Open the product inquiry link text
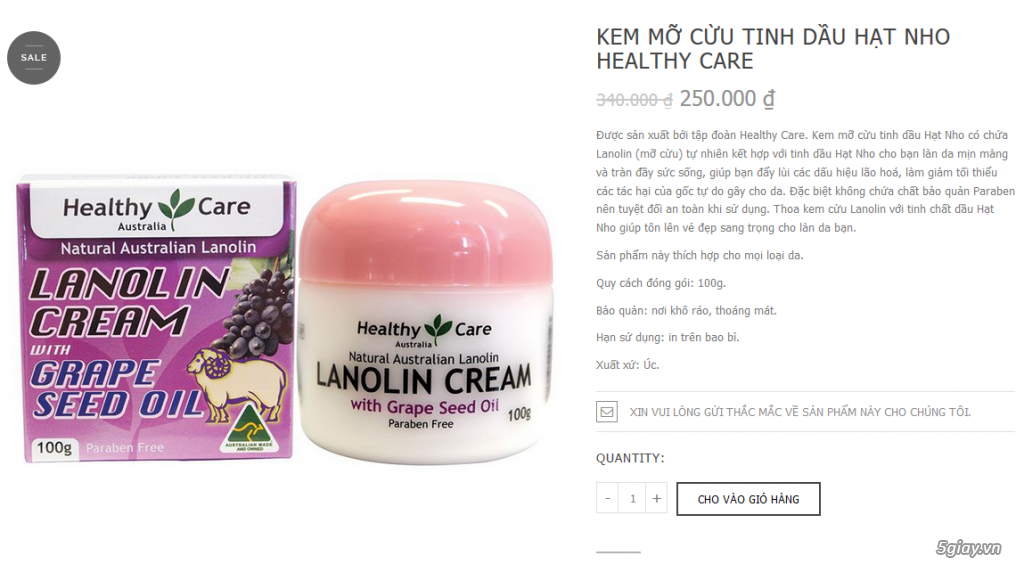 click(x=800, y=412)
